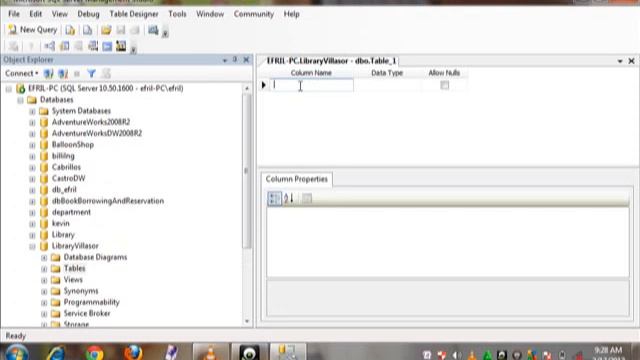Click the Column Name input cell
Image resolution: width=640 pixels, height=360 pixels.
point(311,85)
